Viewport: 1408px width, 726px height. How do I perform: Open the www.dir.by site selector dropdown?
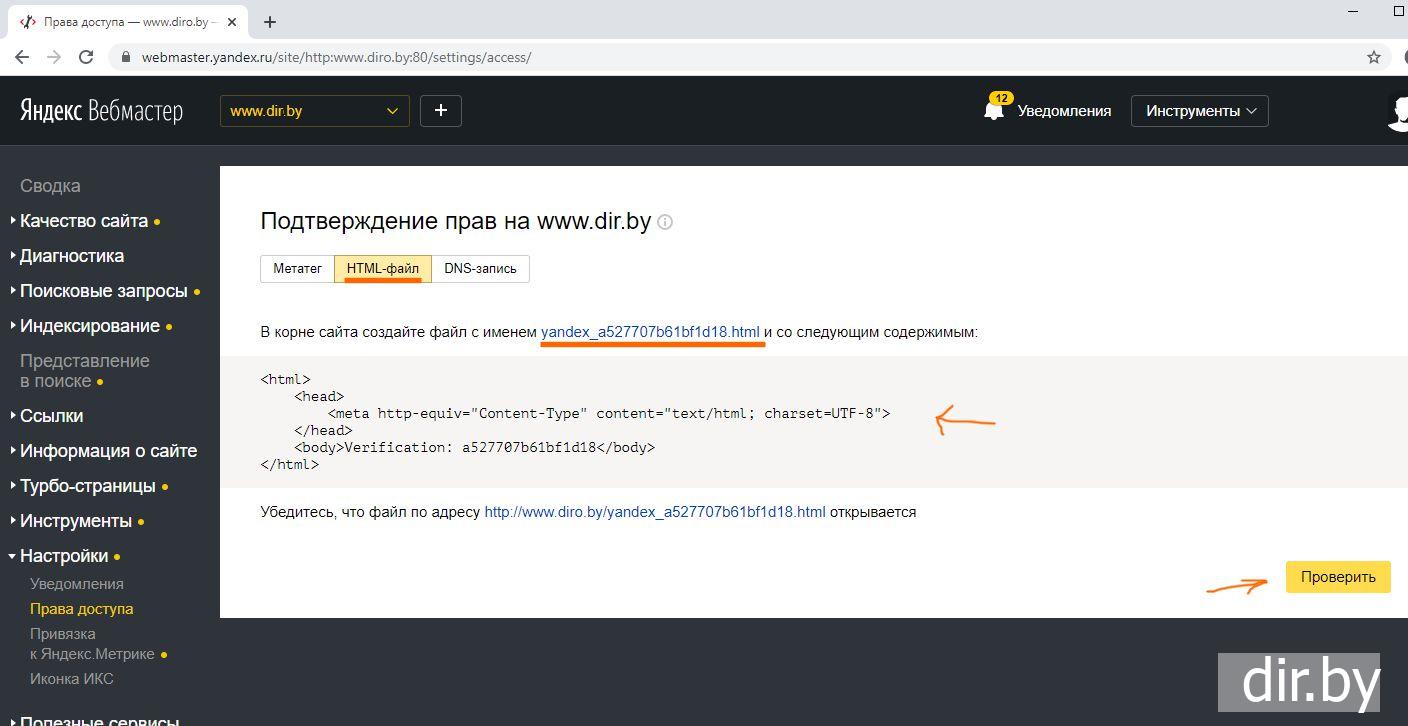click(315, 111)
